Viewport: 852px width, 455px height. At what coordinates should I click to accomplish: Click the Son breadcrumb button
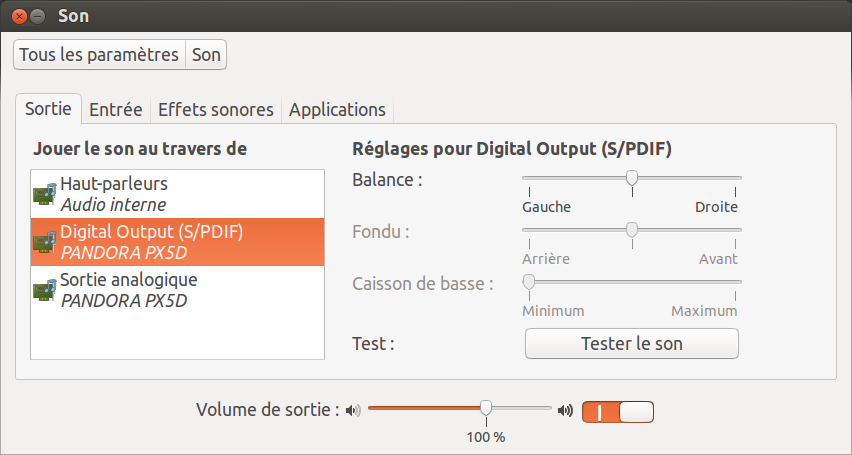coord(206,55)
